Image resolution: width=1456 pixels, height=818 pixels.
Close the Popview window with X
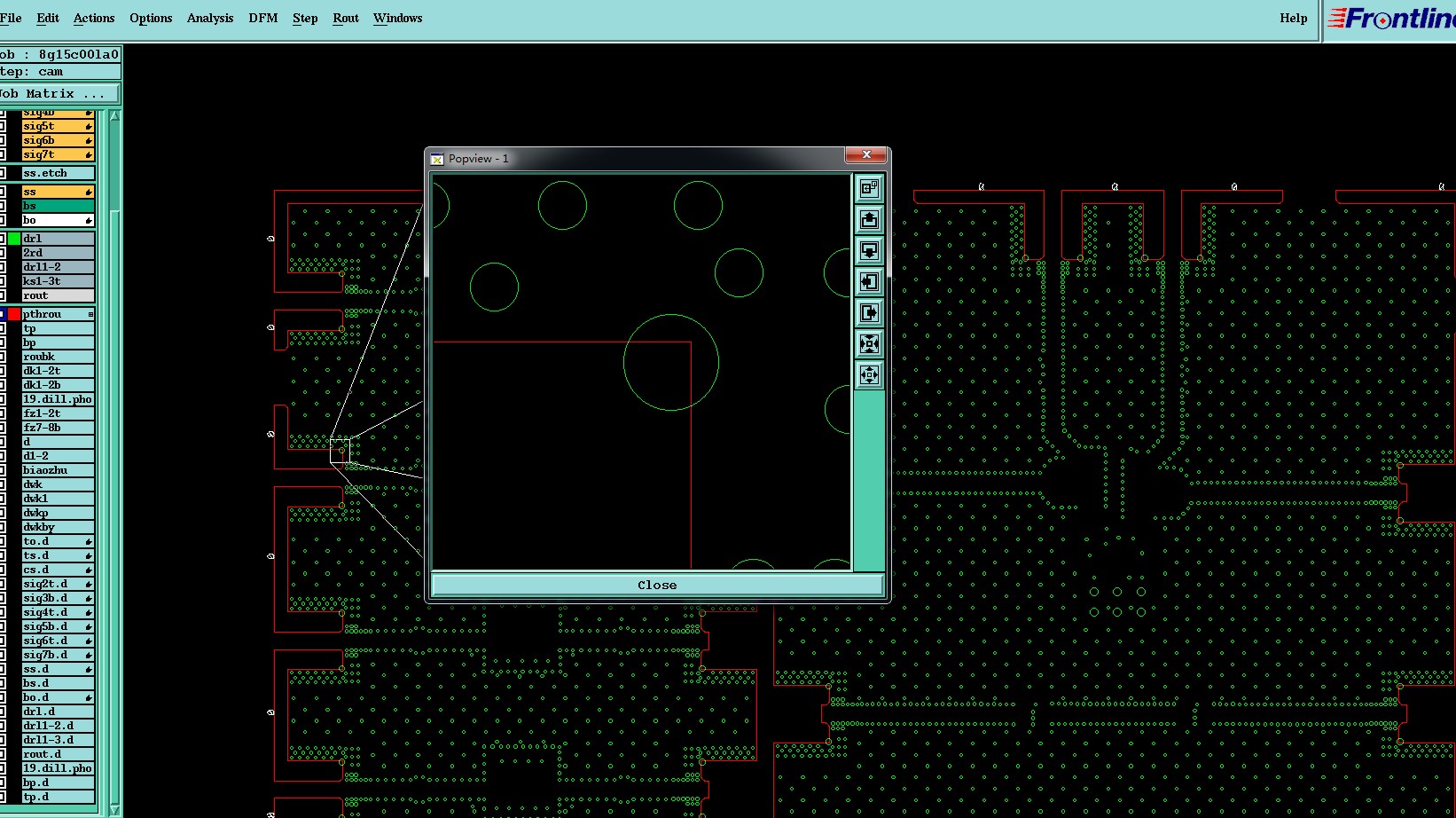tap(866, 154)
